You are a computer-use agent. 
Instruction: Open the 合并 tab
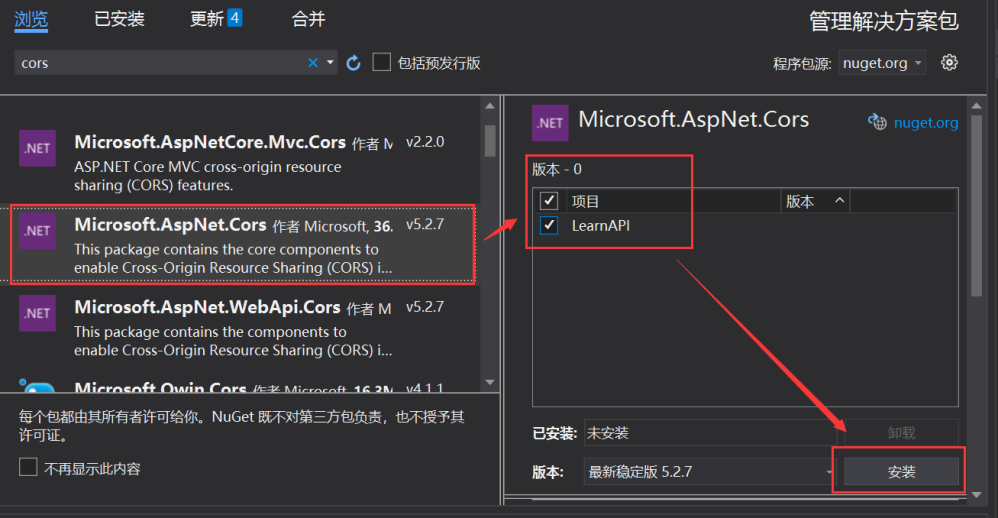308,19
